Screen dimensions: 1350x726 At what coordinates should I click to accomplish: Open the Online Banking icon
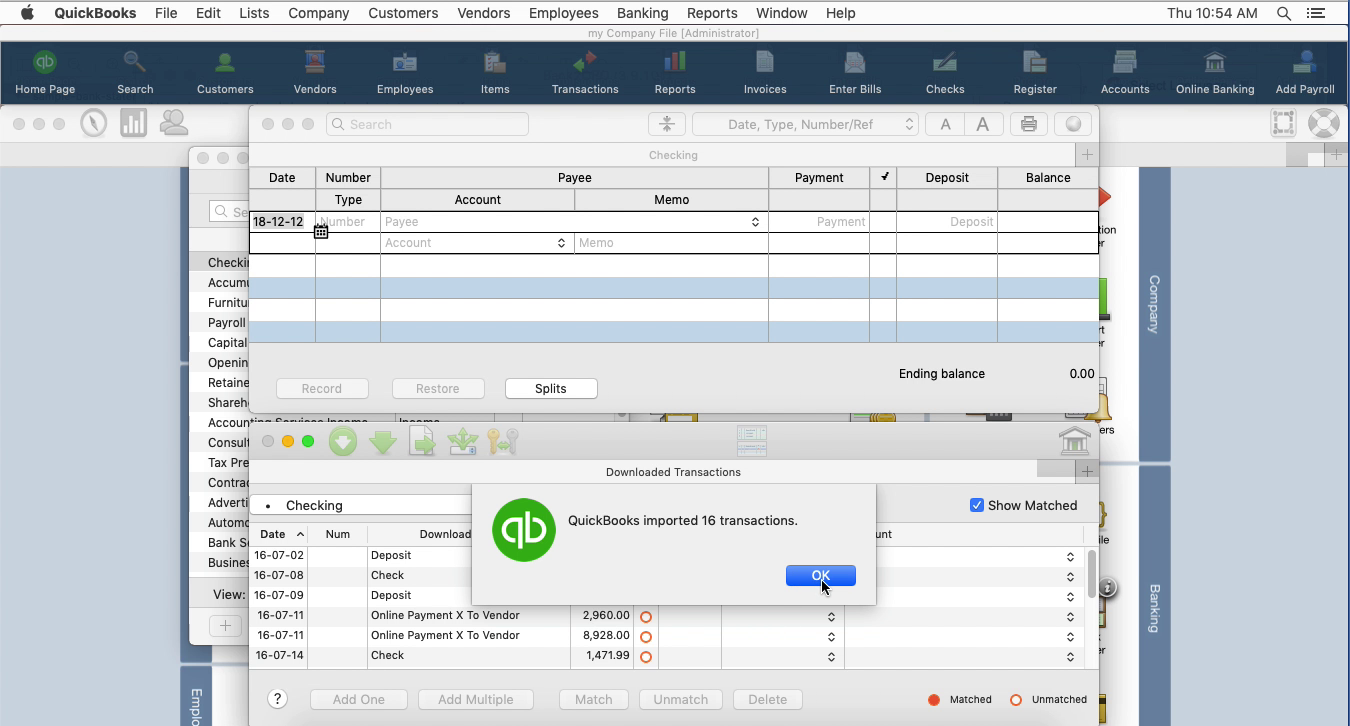pyautogui.click(x=1215, y=72)
